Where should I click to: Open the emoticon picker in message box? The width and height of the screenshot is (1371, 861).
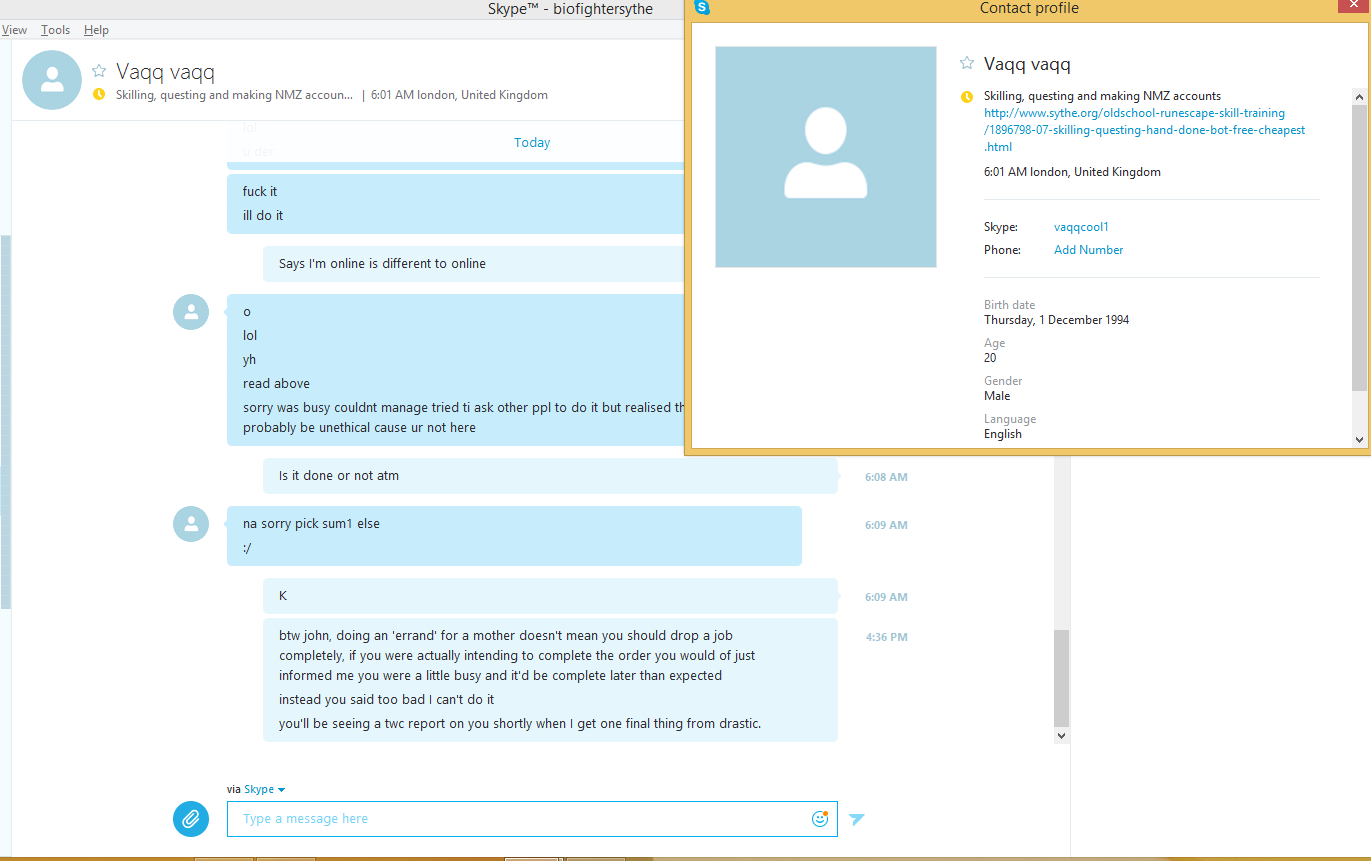tap(820, 819)
